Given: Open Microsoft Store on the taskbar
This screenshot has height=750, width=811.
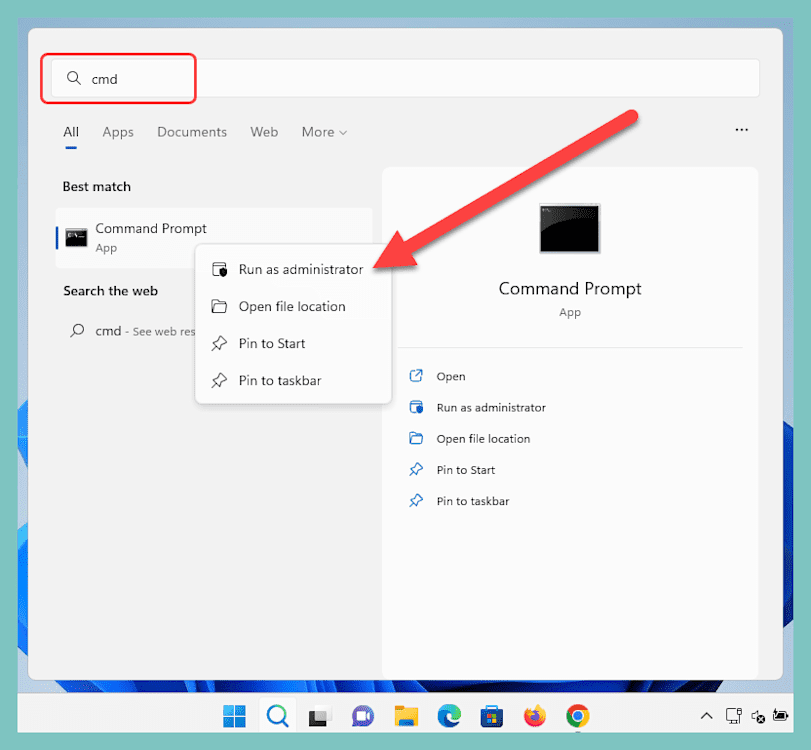Looking at the screenshot, I should coord(492,716).
